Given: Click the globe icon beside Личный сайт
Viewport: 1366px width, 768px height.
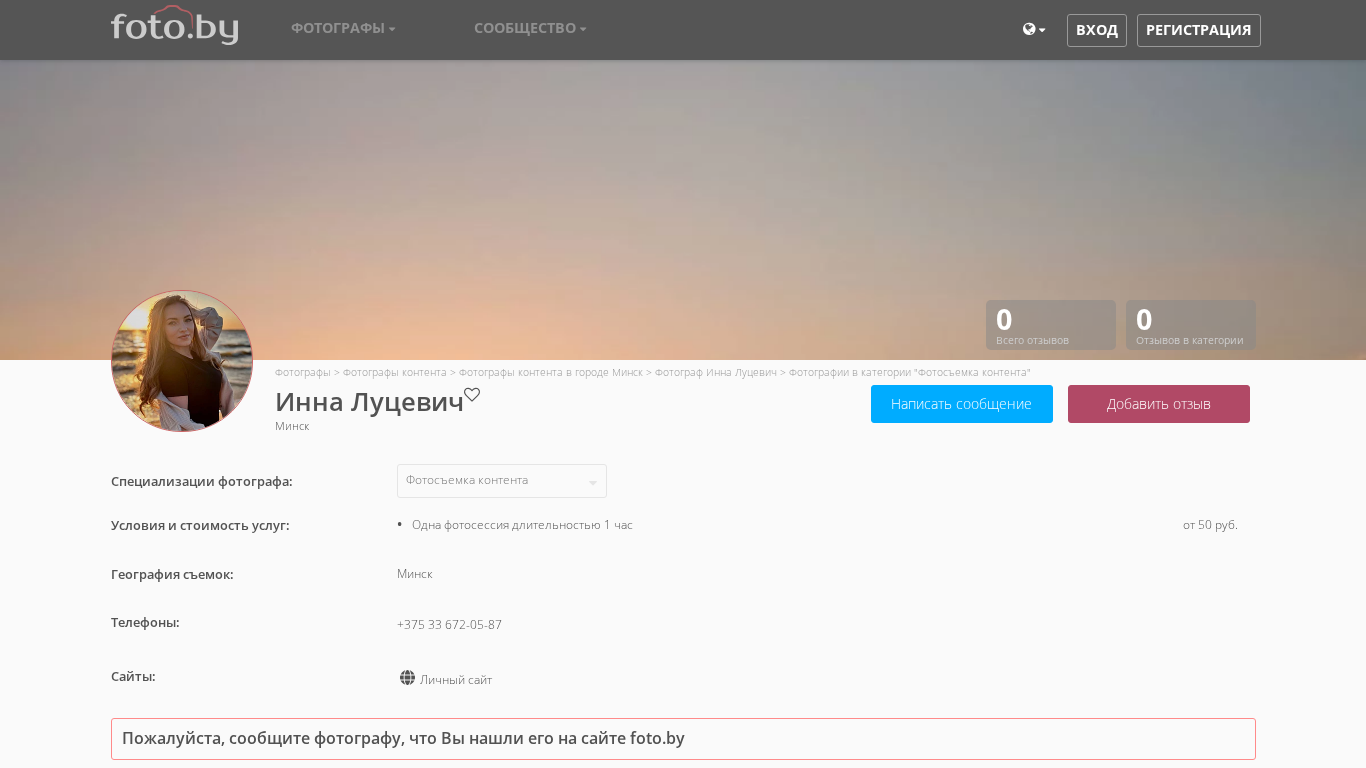Looking at the screenshot, I should coord(407,678).
